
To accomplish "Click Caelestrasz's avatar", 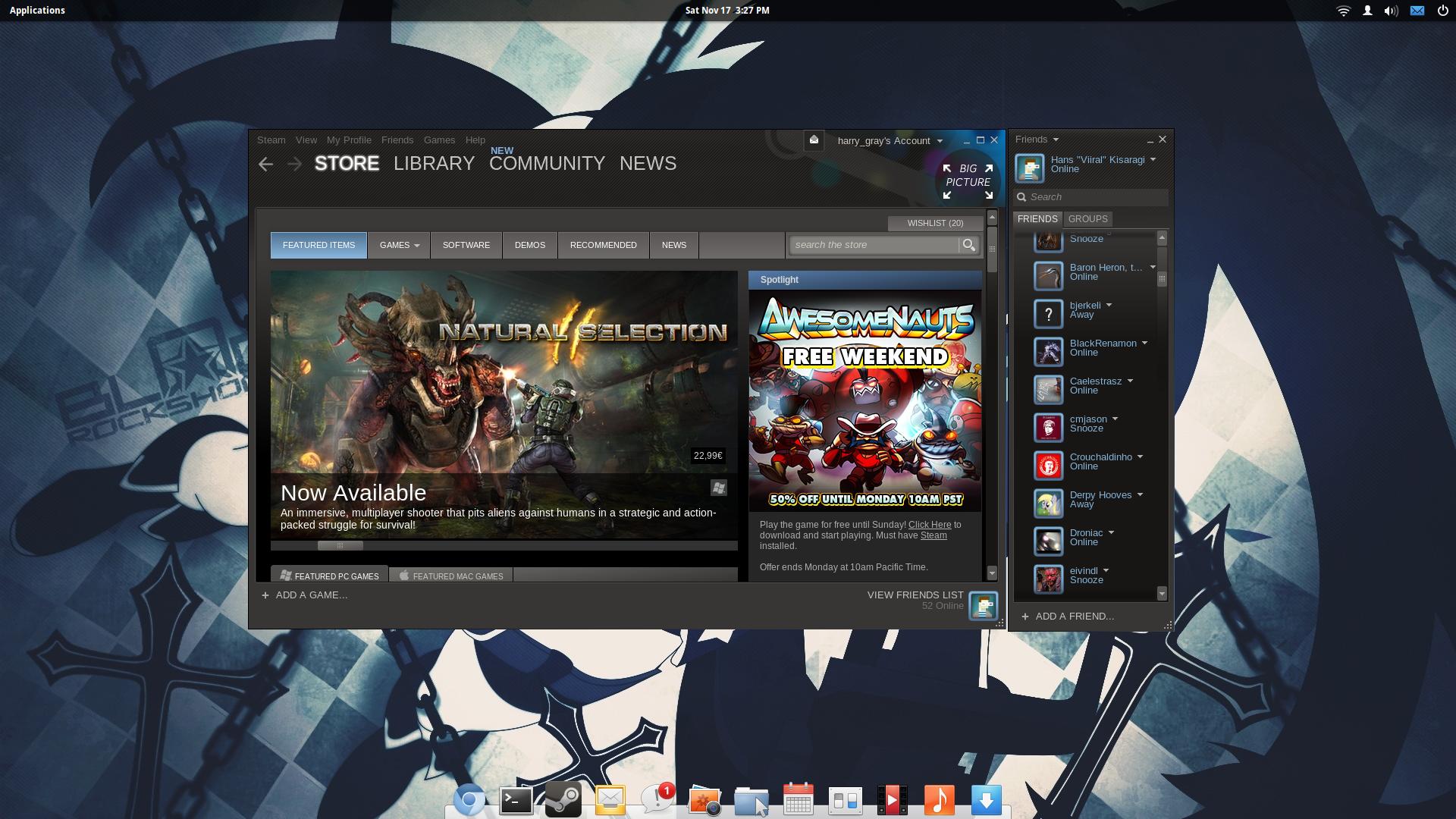I will (1049, 389).
